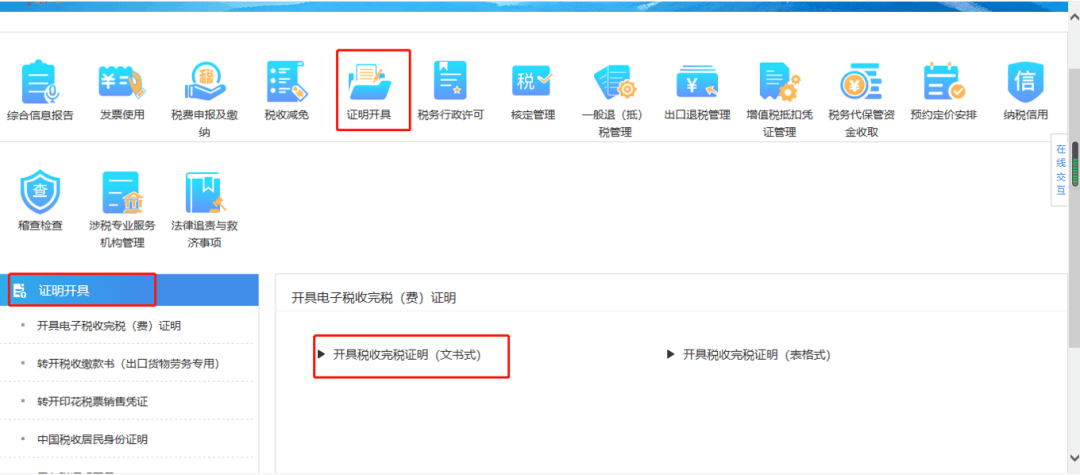Open 开具税收完税证明(表格式) link
Image resolution: width=1080 pixels, height=475 pixels.
[757, 355]
